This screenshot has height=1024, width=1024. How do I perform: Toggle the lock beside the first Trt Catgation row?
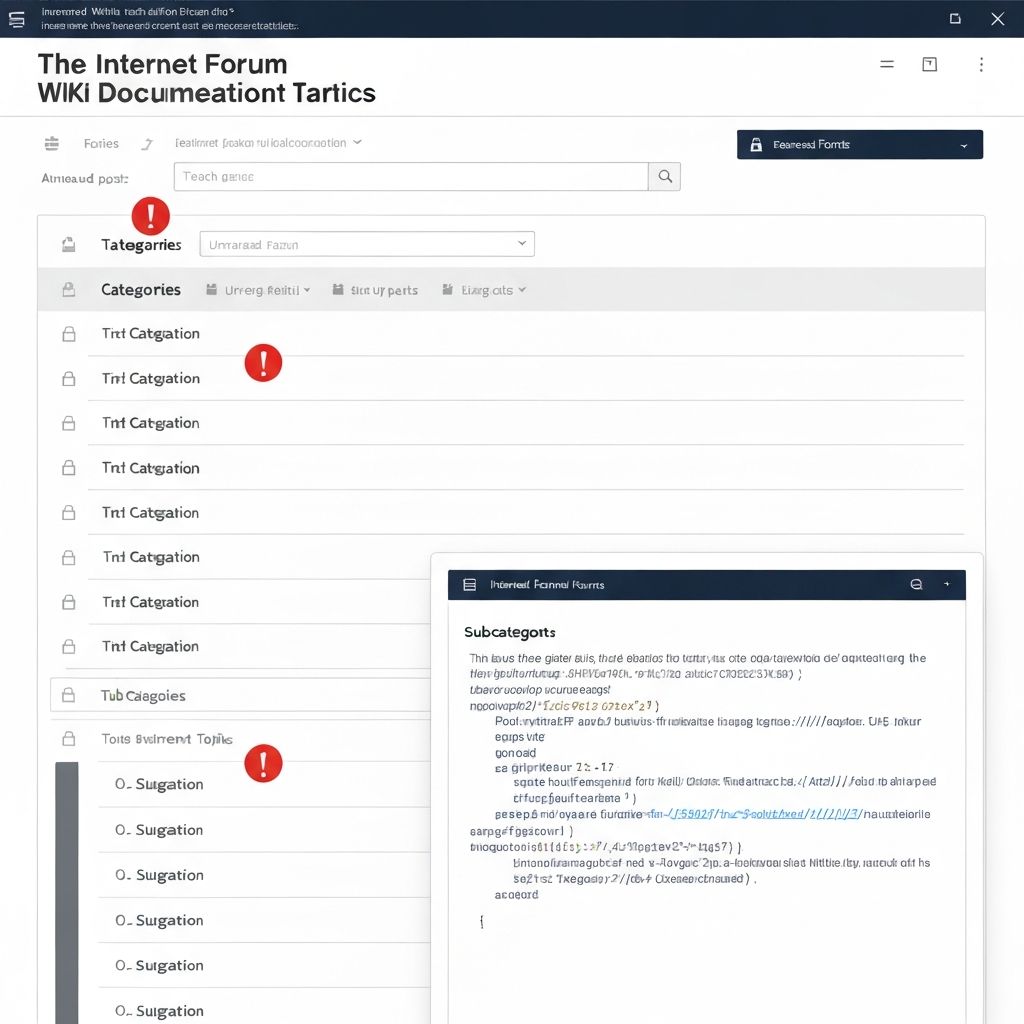[68, 334]
